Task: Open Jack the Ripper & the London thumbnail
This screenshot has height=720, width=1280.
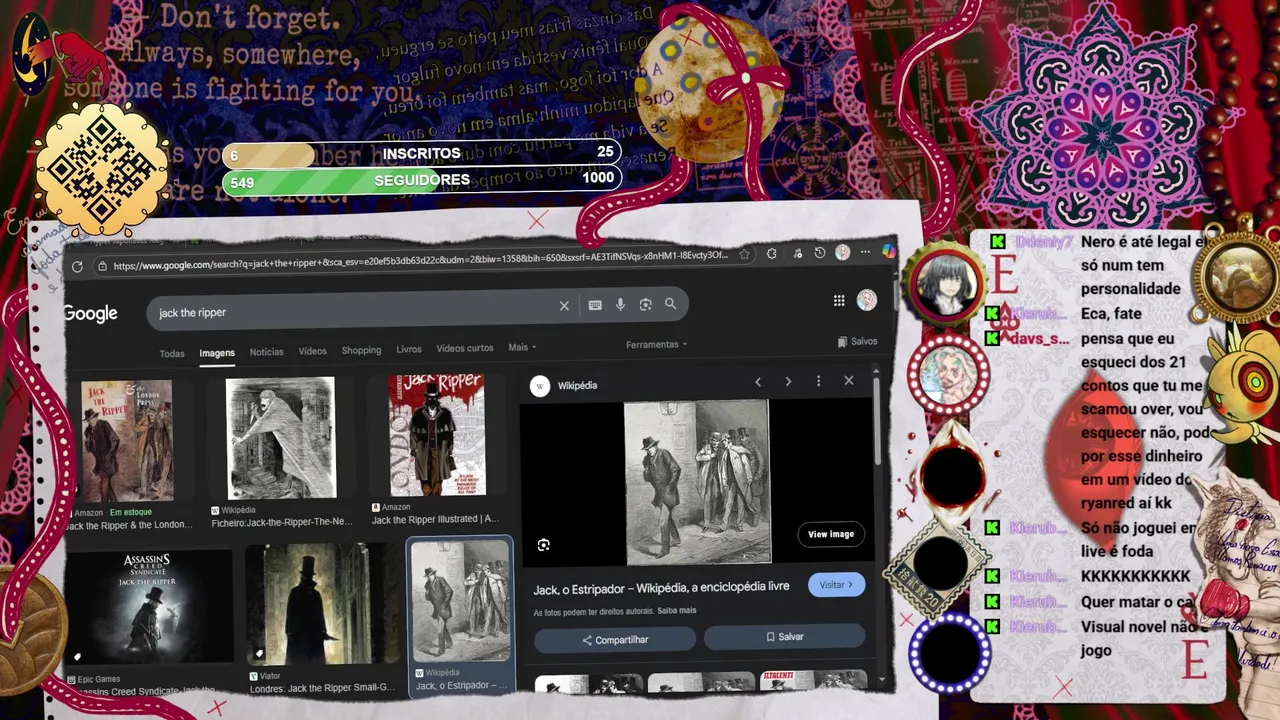Action: (127, 441)
